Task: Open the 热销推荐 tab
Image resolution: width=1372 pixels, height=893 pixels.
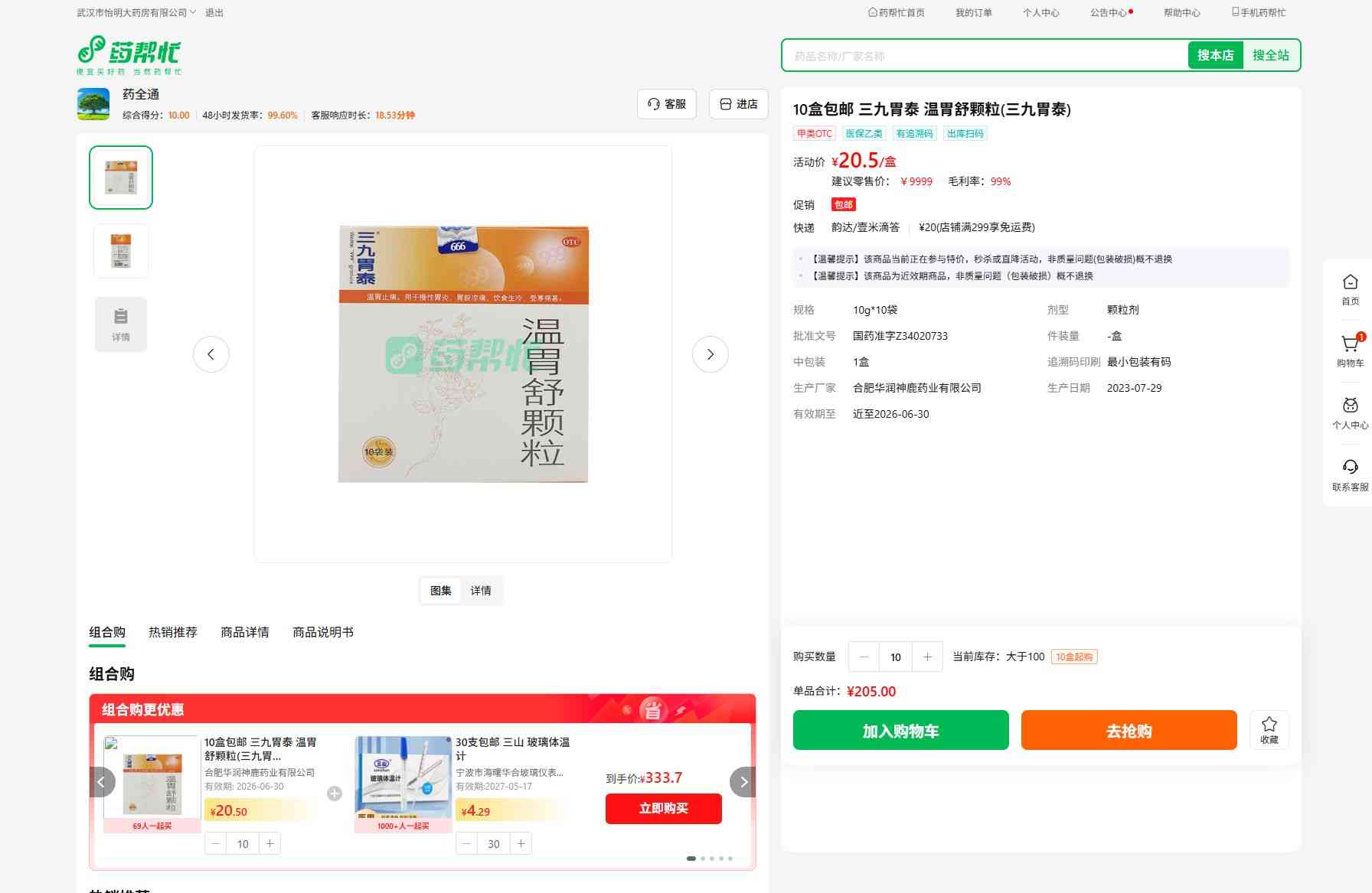Action: click(172, 632)
